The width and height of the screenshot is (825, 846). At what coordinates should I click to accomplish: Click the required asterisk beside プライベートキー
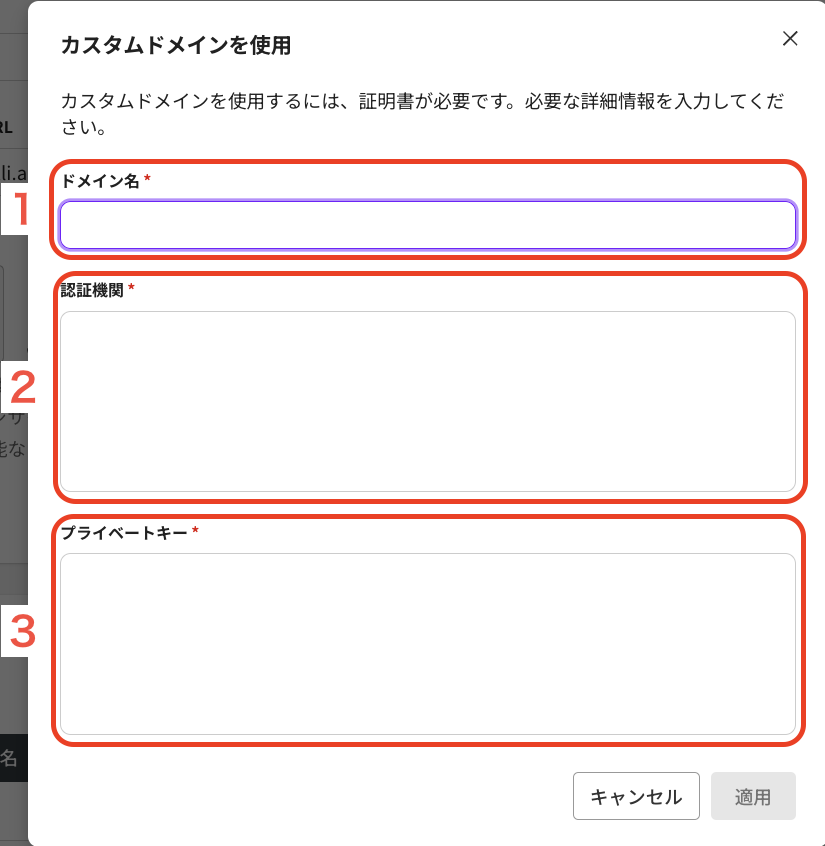(x=195, y=532)
